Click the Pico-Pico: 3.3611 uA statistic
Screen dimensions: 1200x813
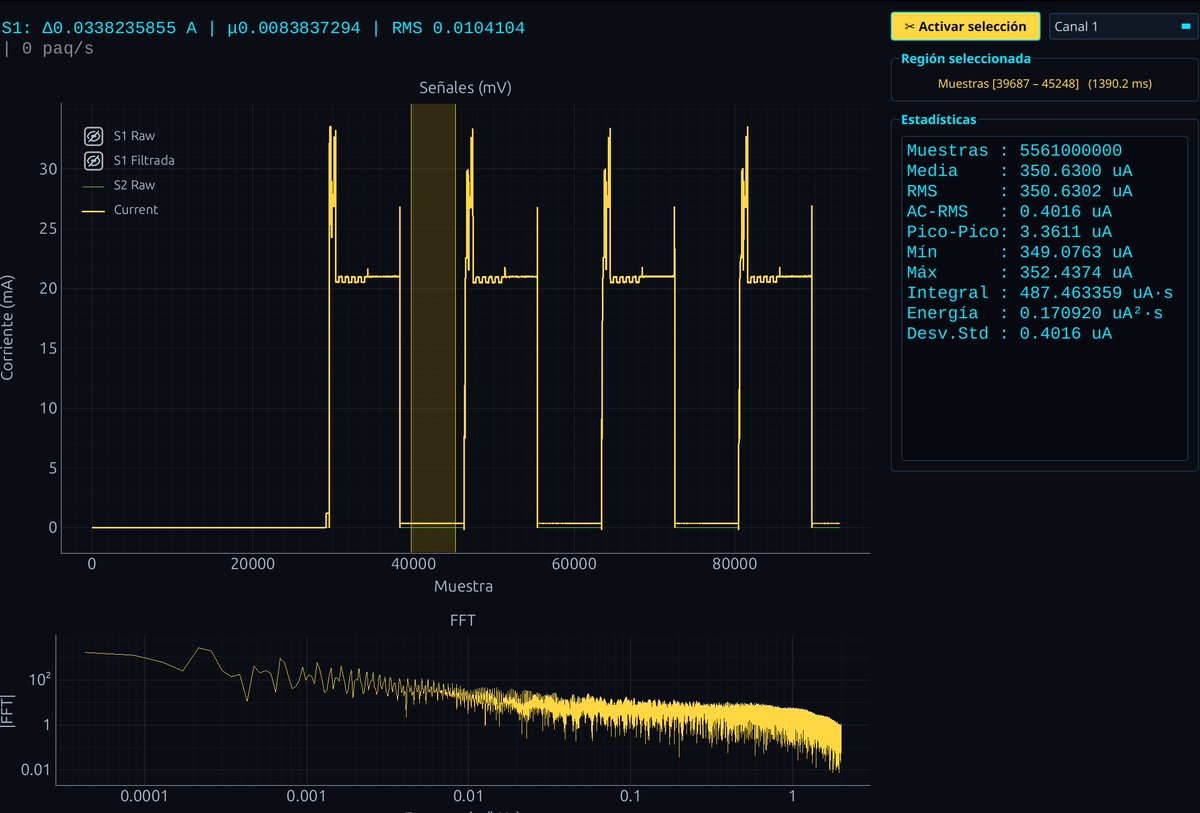tap(1009, 232)
